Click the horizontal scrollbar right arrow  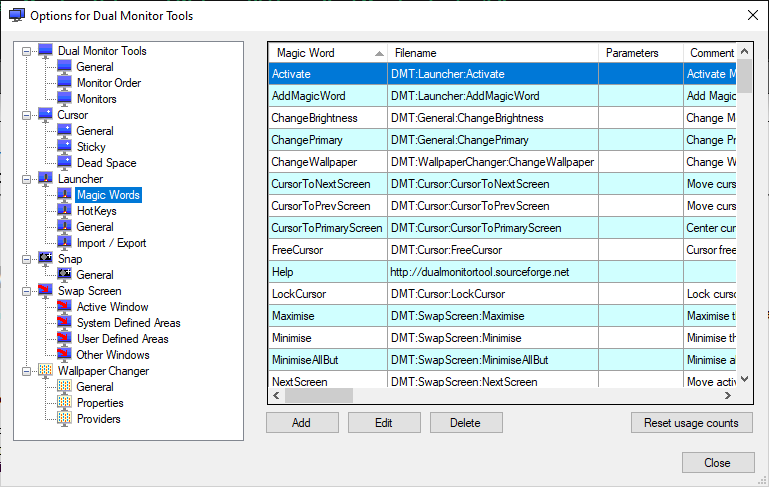[728, 395]
